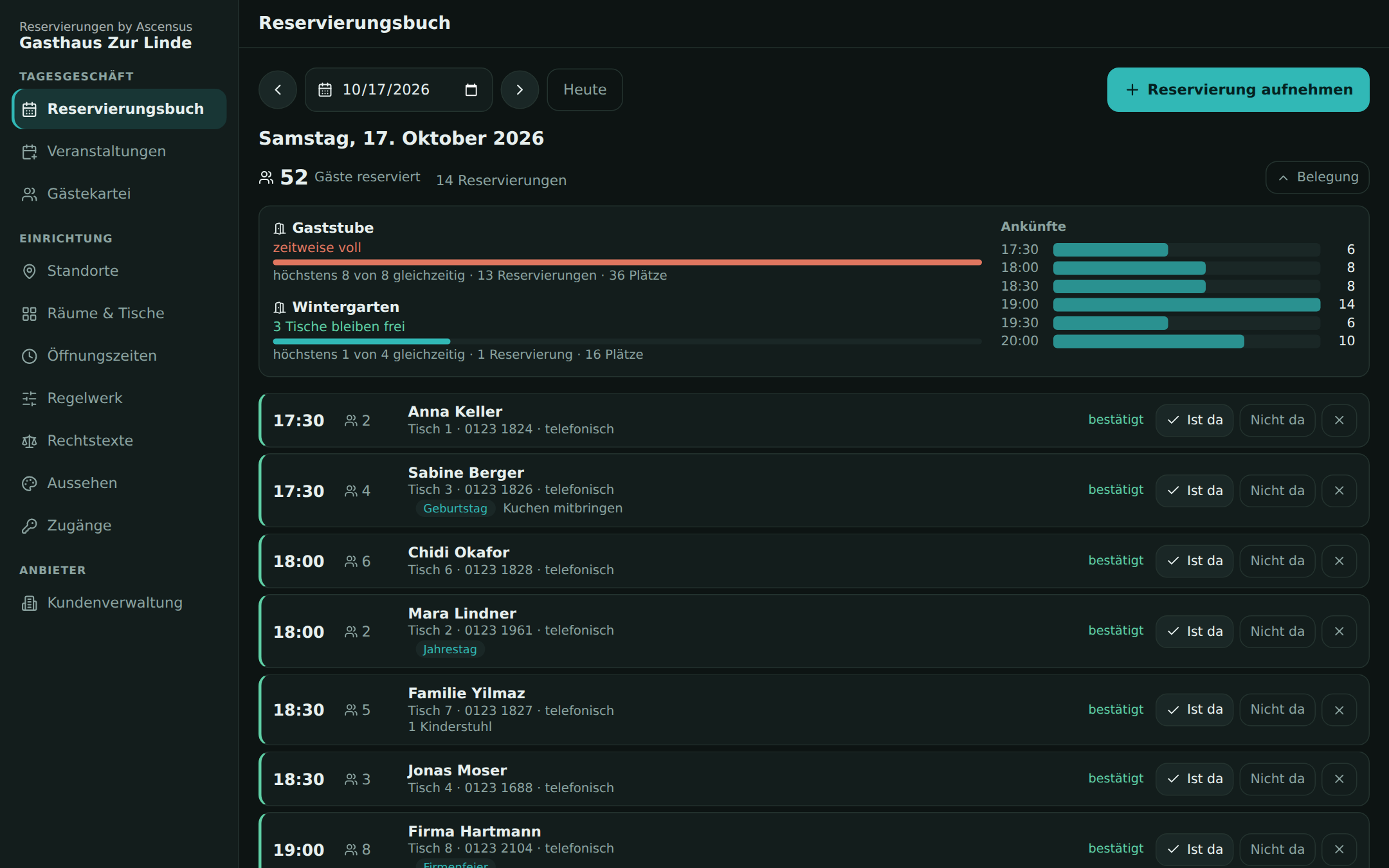Screen dimensions: 1389x868
Task: Click the Jahrestag tag on Mara Lindner
Action: (450, 649)
